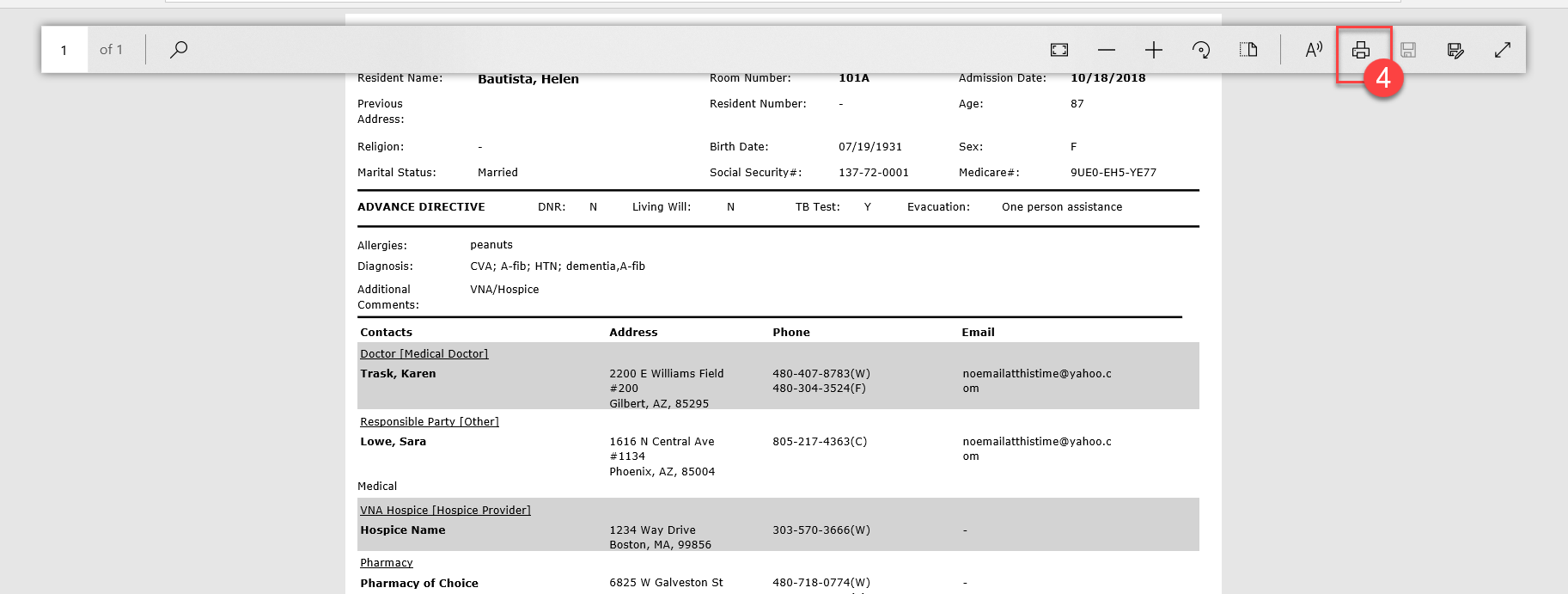Open the Doctor [Medical Doctor] link
The width and height of the screenshot is (1568, 594).
click(424, 353)
